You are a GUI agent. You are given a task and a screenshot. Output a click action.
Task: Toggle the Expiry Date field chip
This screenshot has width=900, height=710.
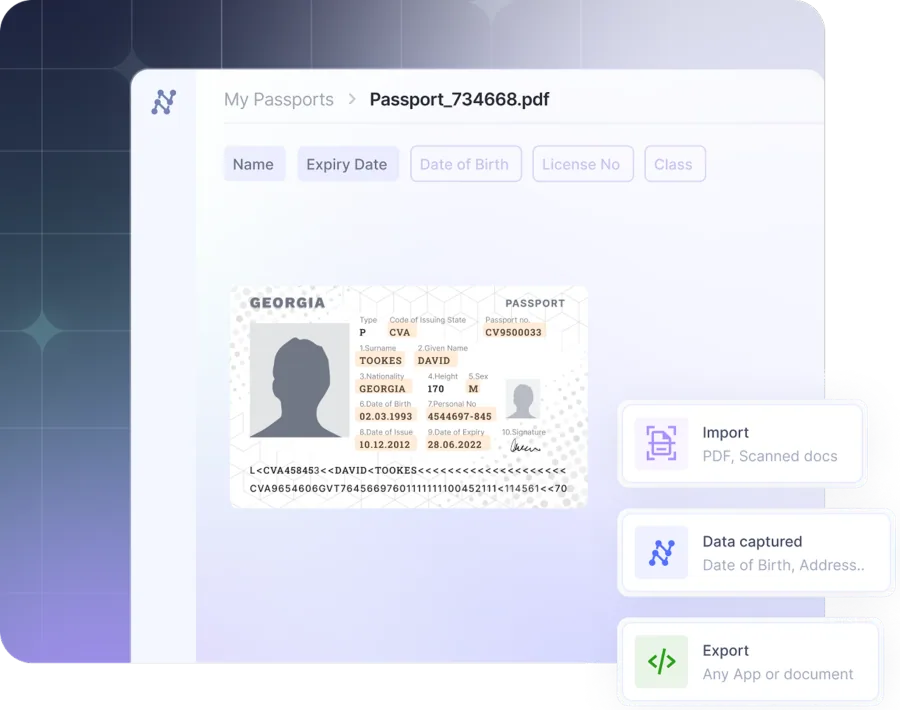347,164
